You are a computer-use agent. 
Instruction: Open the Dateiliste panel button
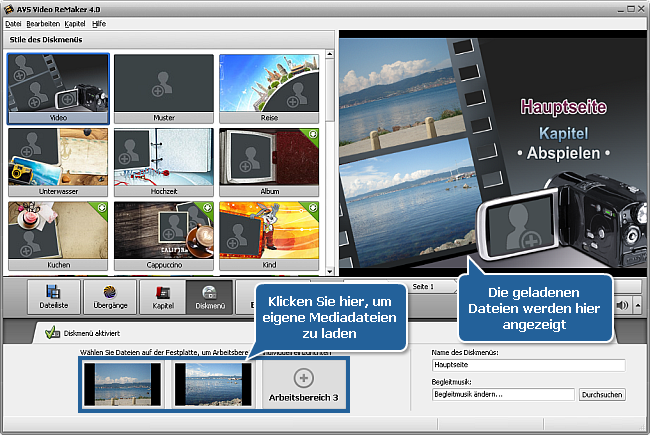click(41, 297)
